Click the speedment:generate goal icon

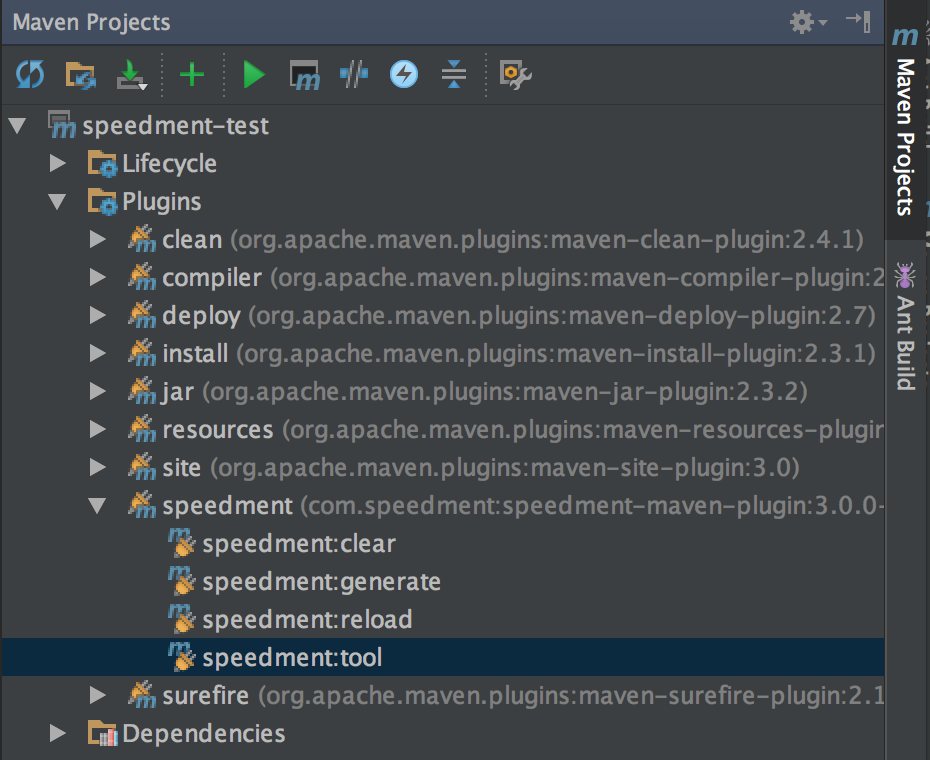tap(181, 581)
